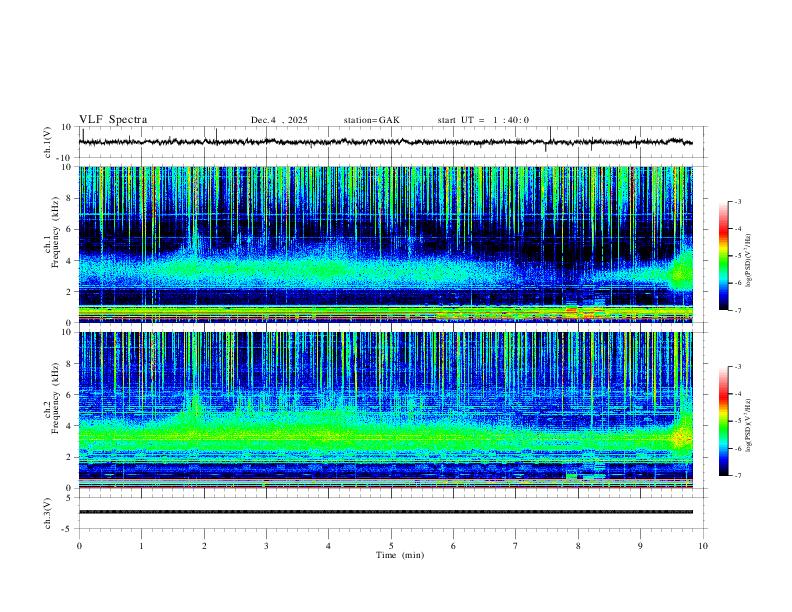
Task: Click the '-7' label on ch.2 color bar
Action: [x=738, y=476]
